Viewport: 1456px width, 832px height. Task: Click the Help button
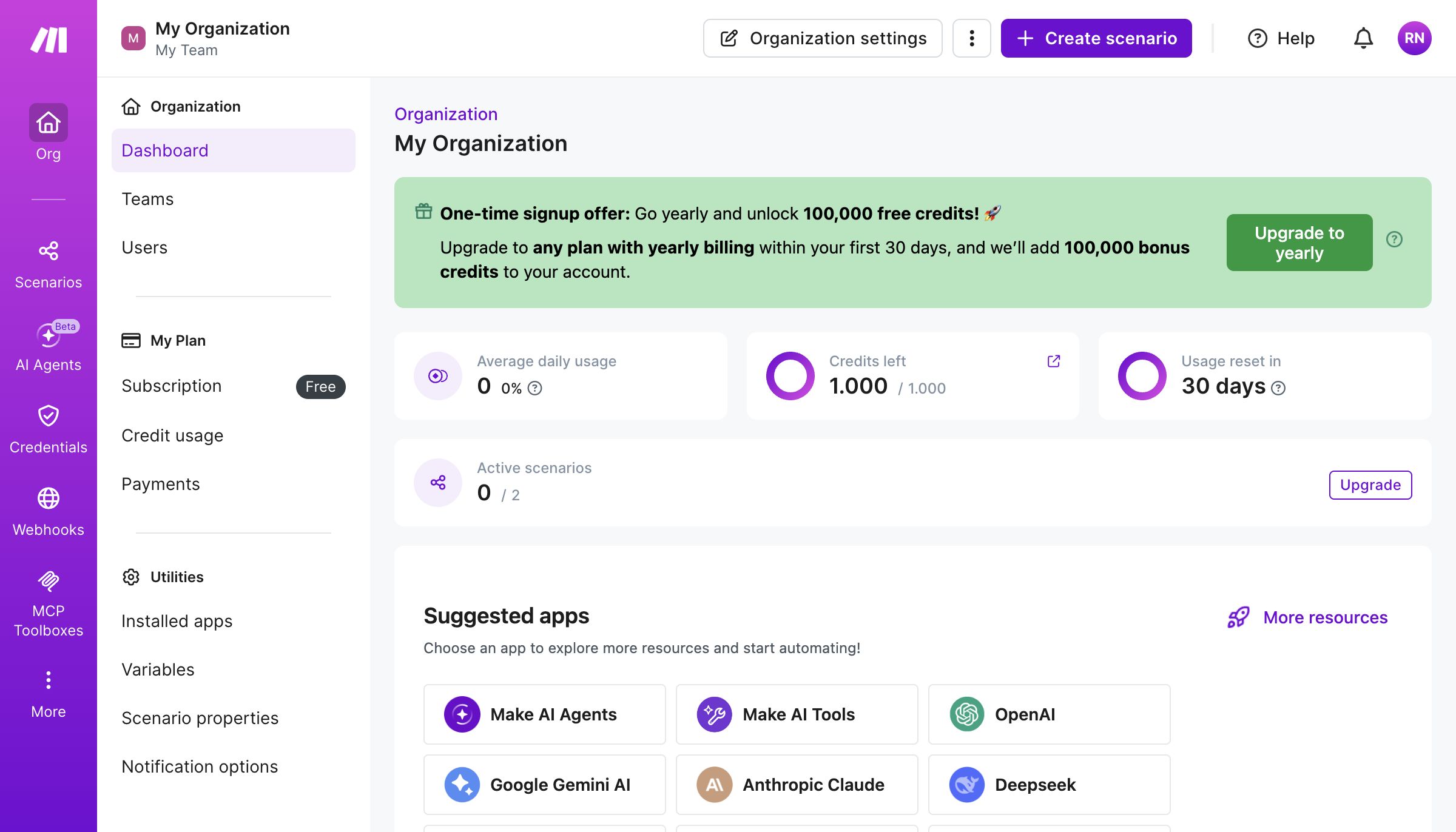(x=1281, y=38)
